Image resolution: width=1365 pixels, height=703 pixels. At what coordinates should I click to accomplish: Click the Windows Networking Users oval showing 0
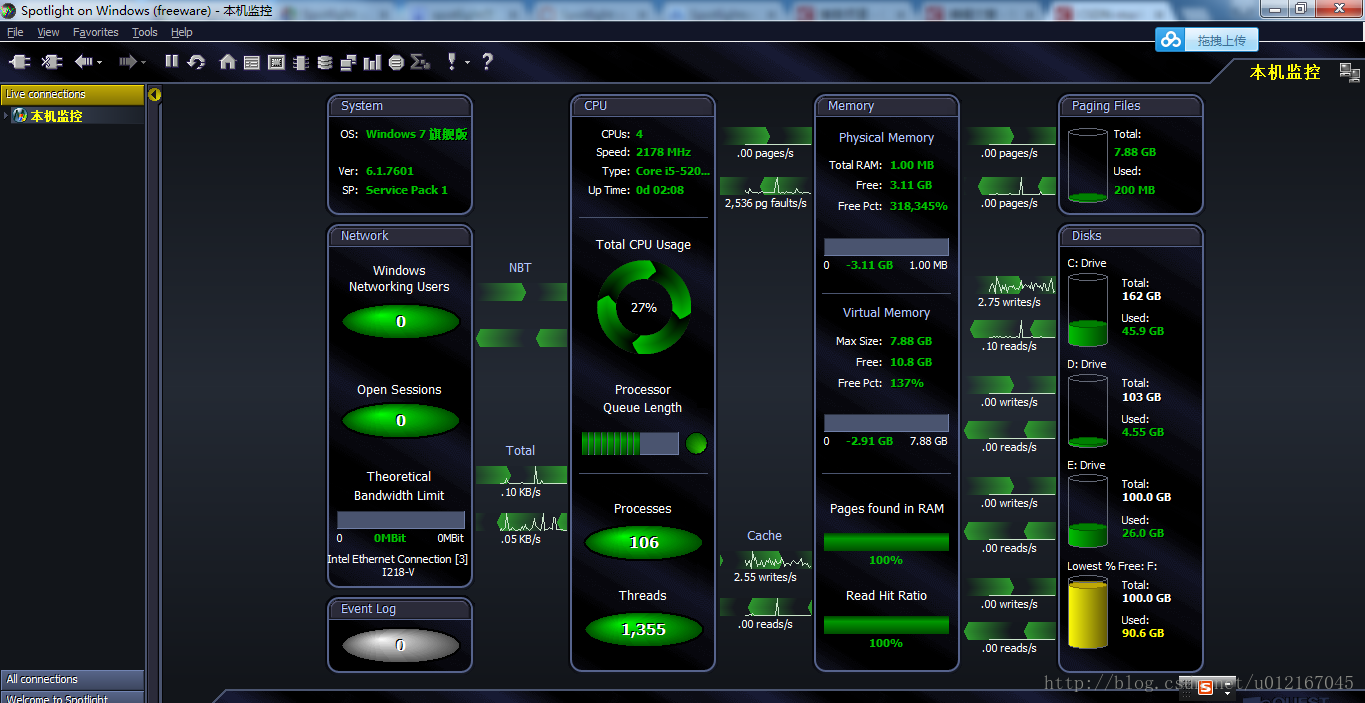click(400, 322)
